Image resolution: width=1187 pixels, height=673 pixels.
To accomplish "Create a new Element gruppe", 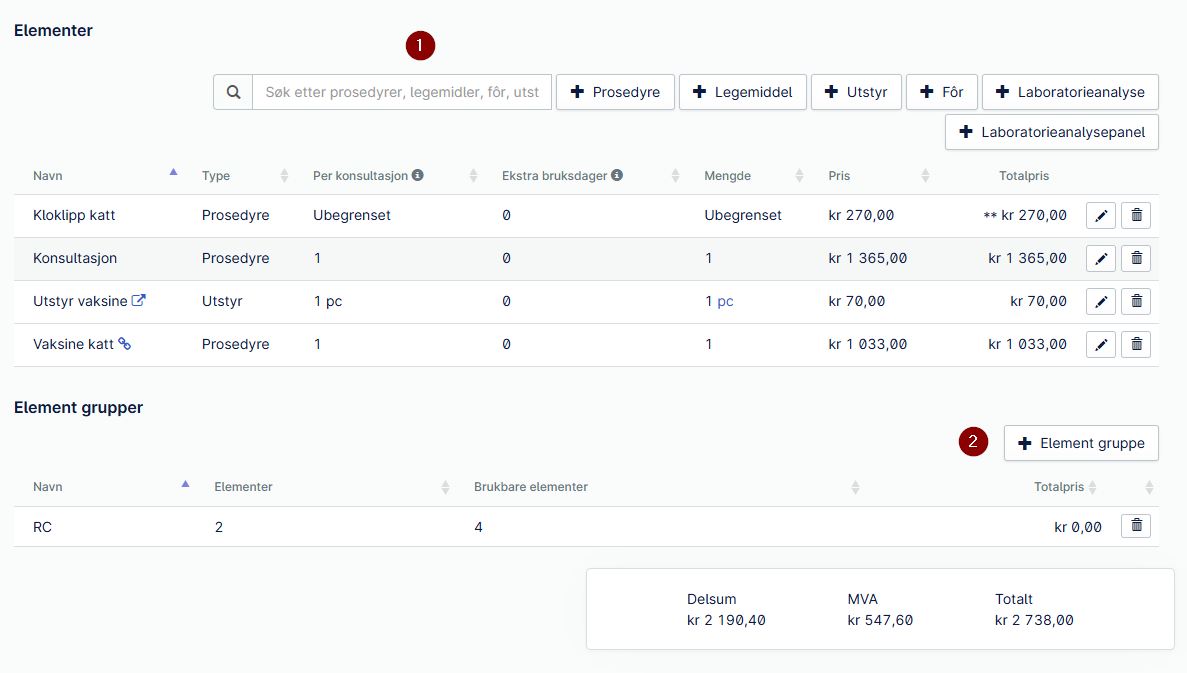I will [x=1081, y=443].
